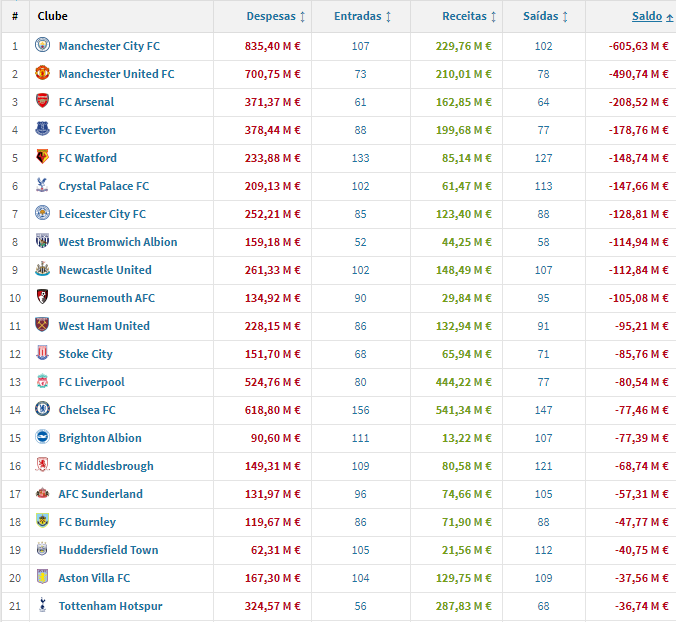This screenshot has height=622, width=676.
Task: Click the Manchester City FC crest icon
Action: (42, 46)
